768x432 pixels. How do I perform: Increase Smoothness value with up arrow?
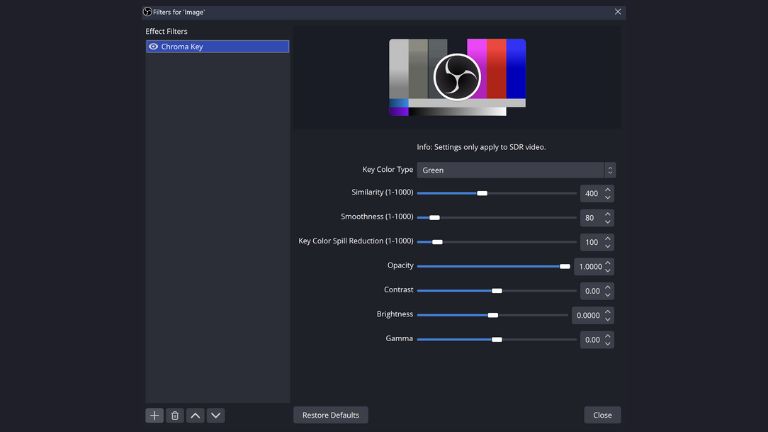coord(607,214)
